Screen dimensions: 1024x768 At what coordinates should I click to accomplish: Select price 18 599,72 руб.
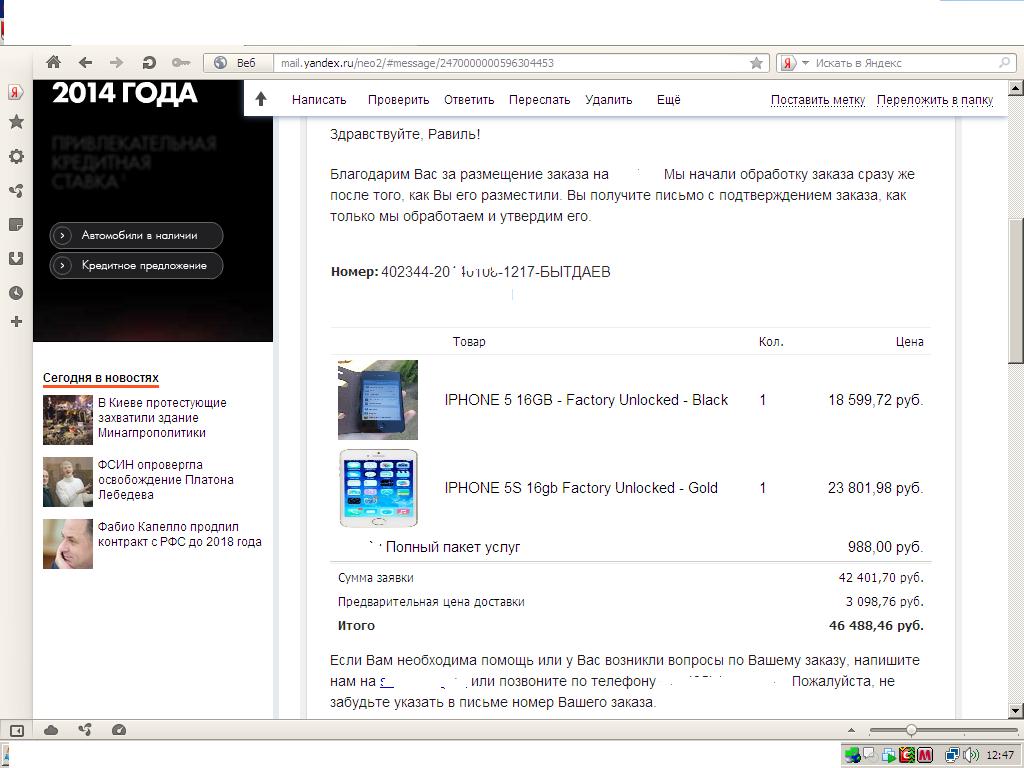tap(876, 400)
